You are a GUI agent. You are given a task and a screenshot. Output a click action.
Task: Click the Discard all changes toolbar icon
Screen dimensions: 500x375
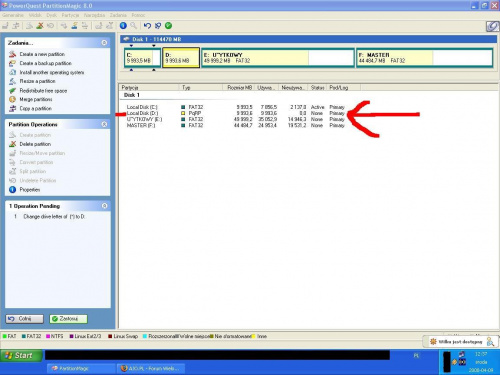(158, 26)
